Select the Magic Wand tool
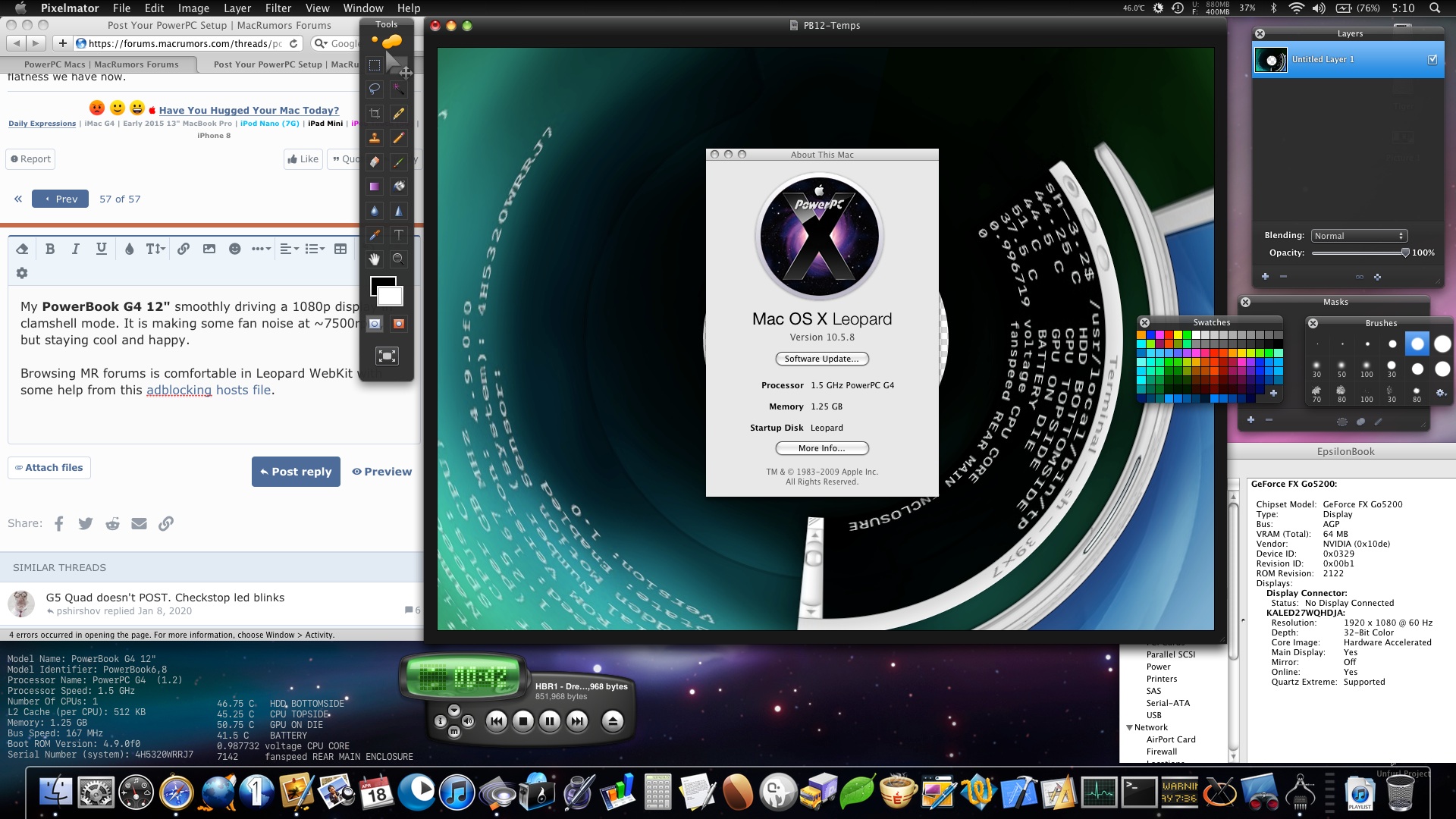This screenshot has height=819, width=1456. coord(398,89)
